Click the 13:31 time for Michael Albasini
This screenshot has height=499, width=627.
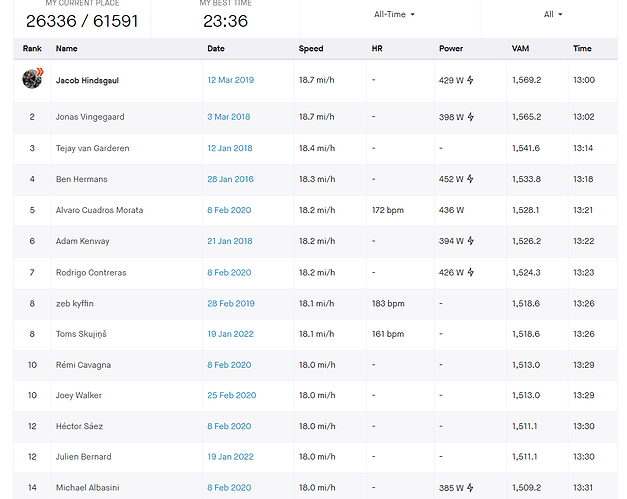coord(583,487)
